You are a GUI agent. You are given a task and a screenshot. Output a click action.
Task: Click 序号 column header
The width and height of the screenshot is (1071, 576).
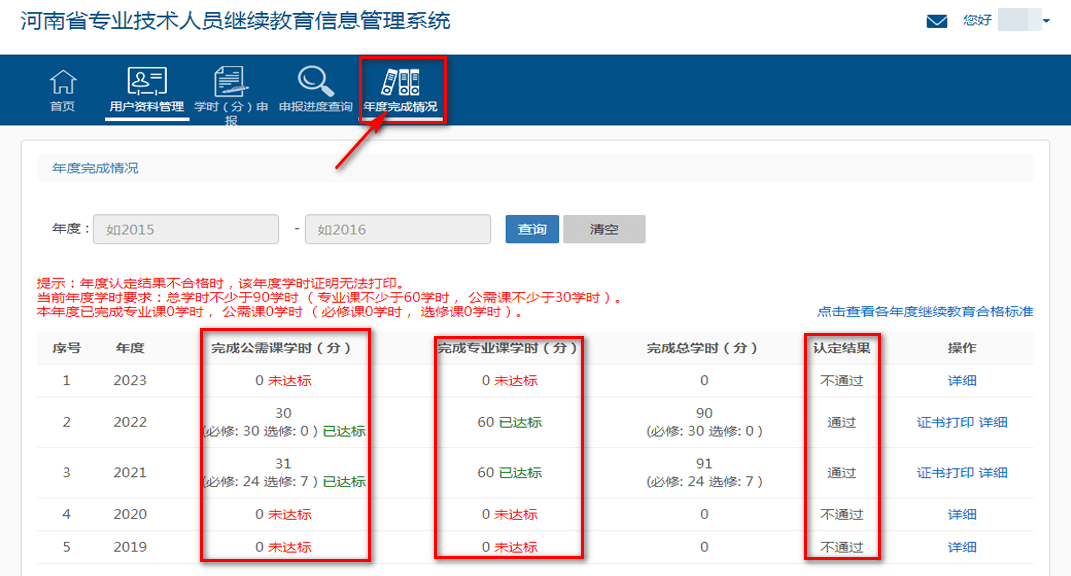point(67,348)
